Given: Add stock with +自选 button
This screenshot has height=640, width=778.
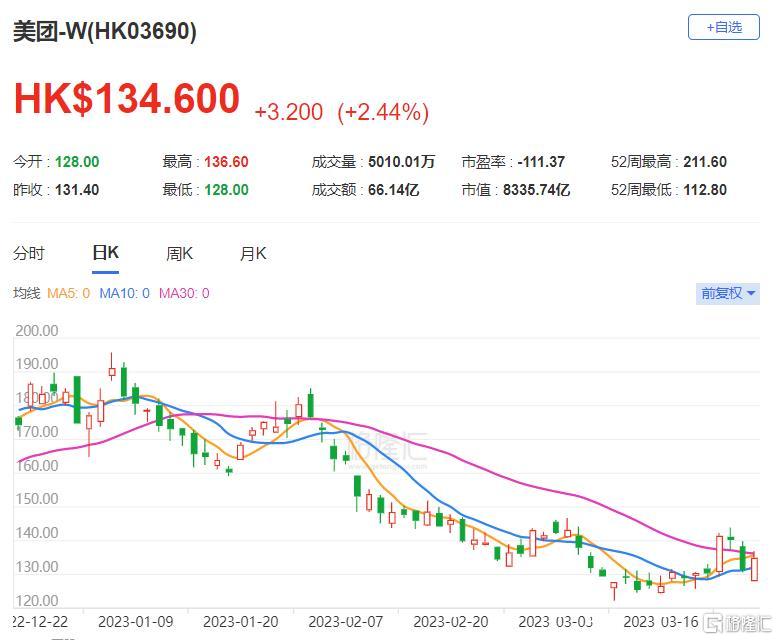Looking at the screenshot, I should coord(723,27).
